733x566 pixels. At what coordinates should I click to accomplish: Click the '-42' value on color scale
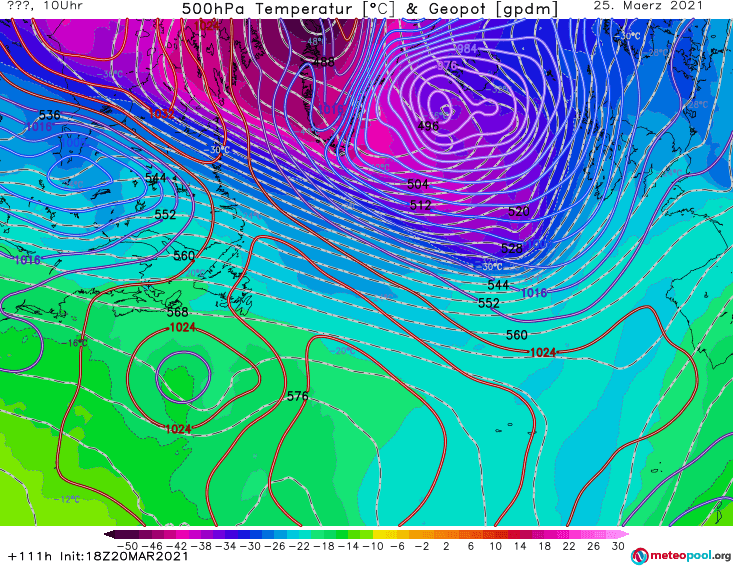pos(176,546)
